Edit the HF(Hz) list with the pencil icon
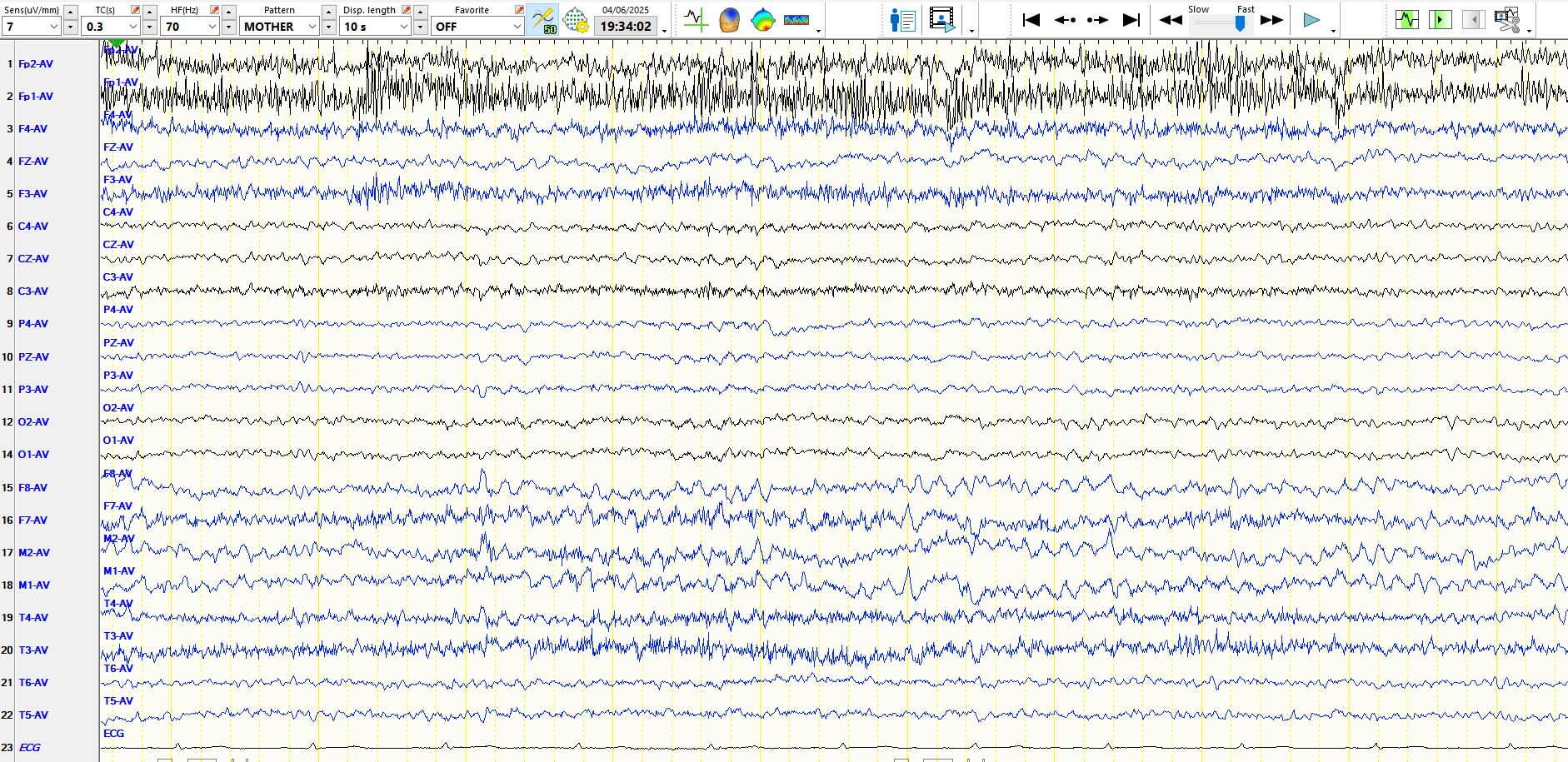 click(214, 10)
